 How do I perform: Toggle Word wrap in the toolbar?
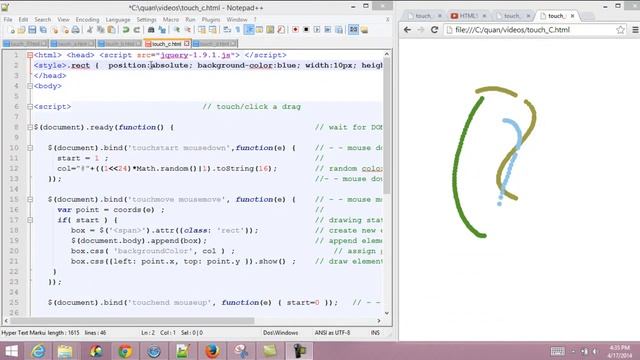pyautogui.click(x=227, y=30)
